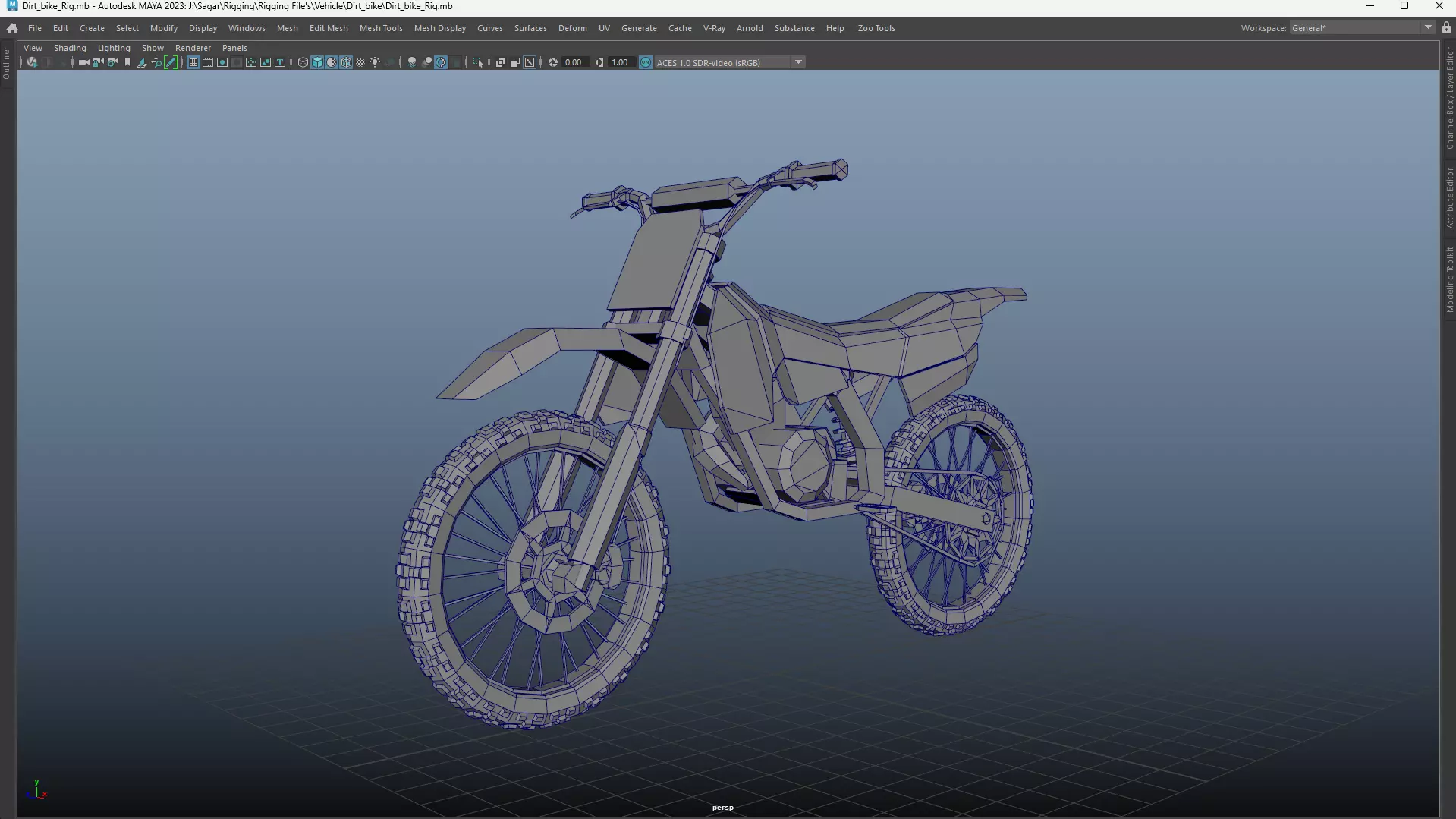This screenshot has height=819, width=1456.
Task: Open the Zoo Tools menu
Action: pos(876,28)
